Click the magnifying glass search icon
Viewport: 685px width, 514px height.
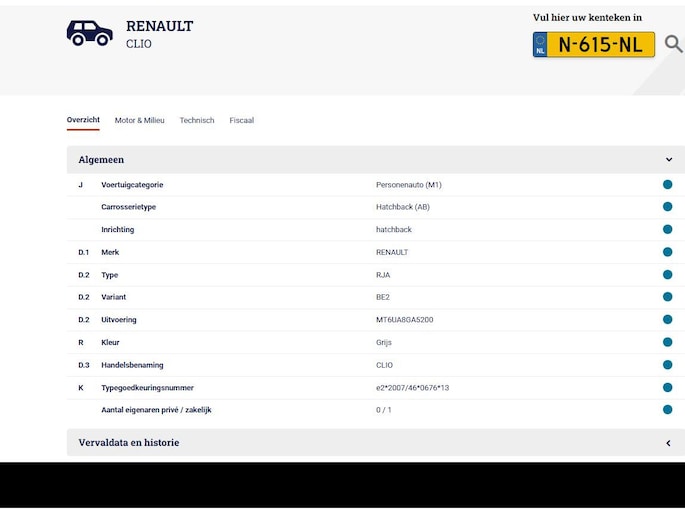673,44
